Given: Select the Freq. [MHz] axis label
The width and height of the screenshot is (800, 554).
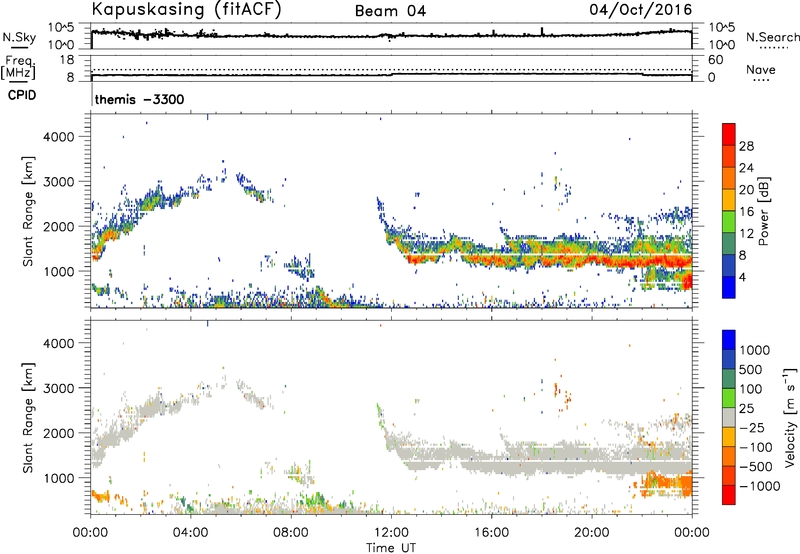Looking at the screenshot, I should coord(18,67).
